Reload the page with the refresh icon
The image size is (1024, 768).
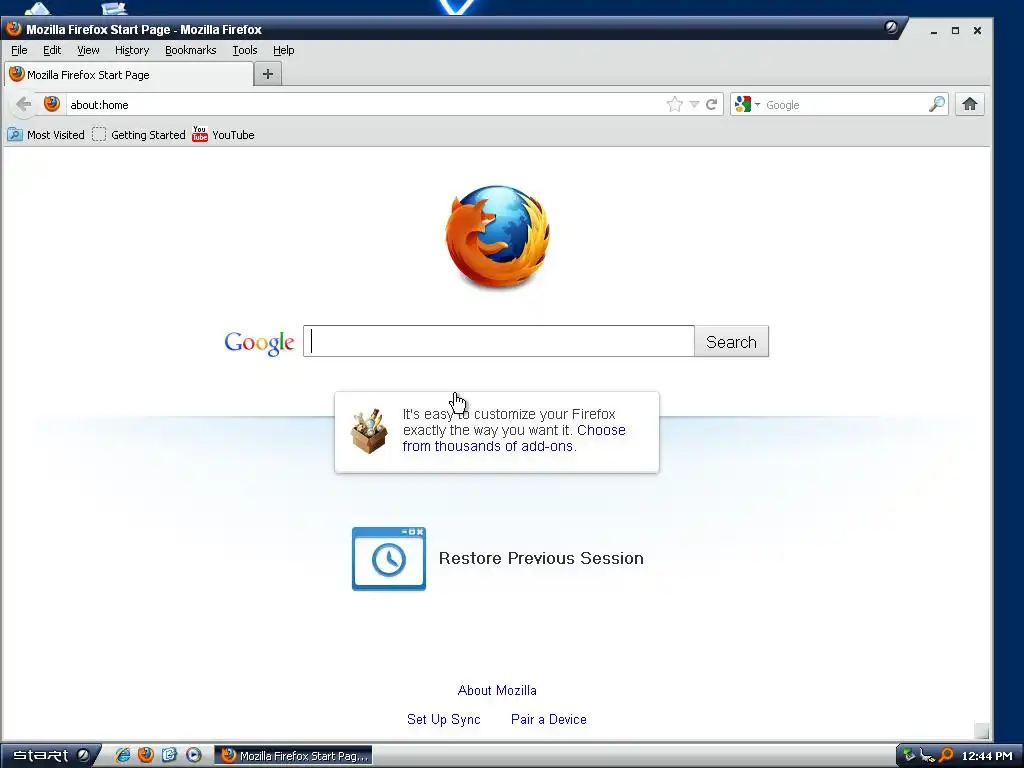(712, 104)
